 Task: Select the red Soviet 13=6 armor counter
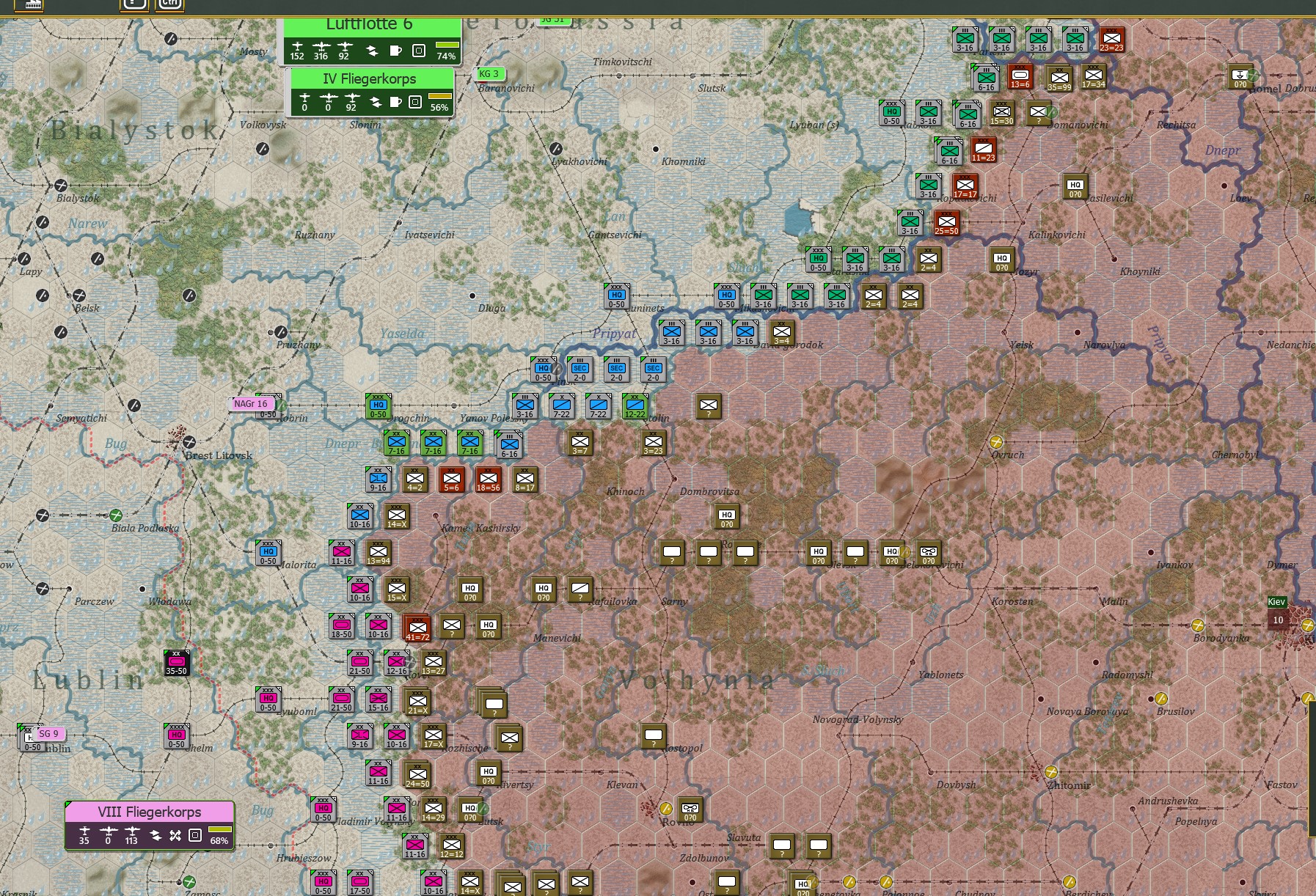(x=1020, y=76)
